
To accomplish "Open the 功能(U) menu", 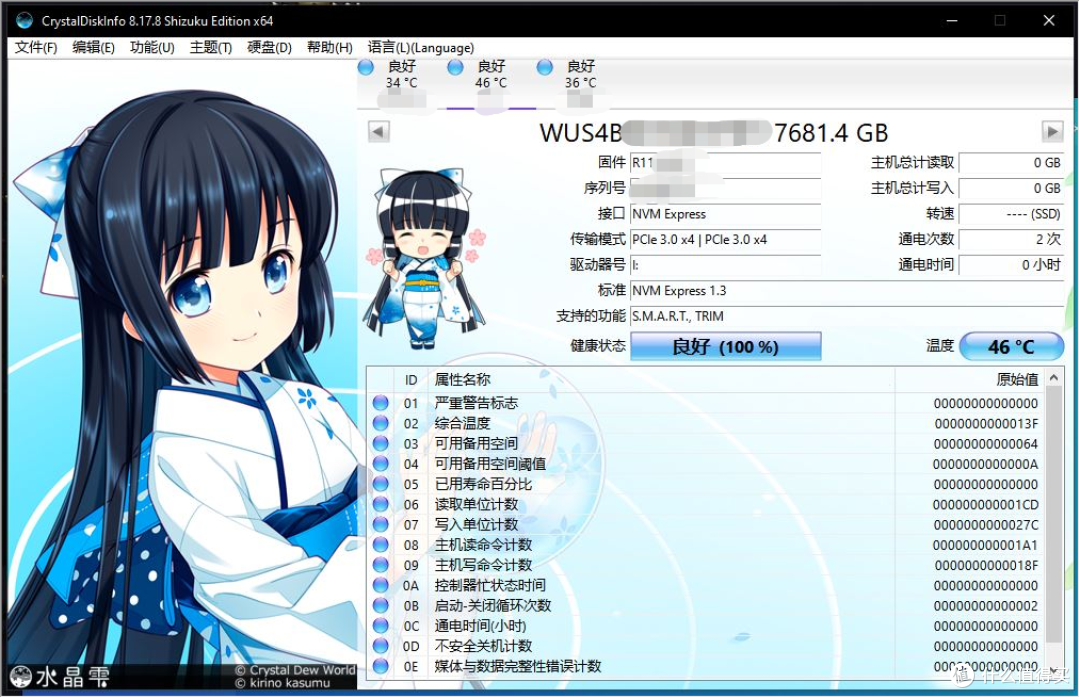I will tap(152, 48).
